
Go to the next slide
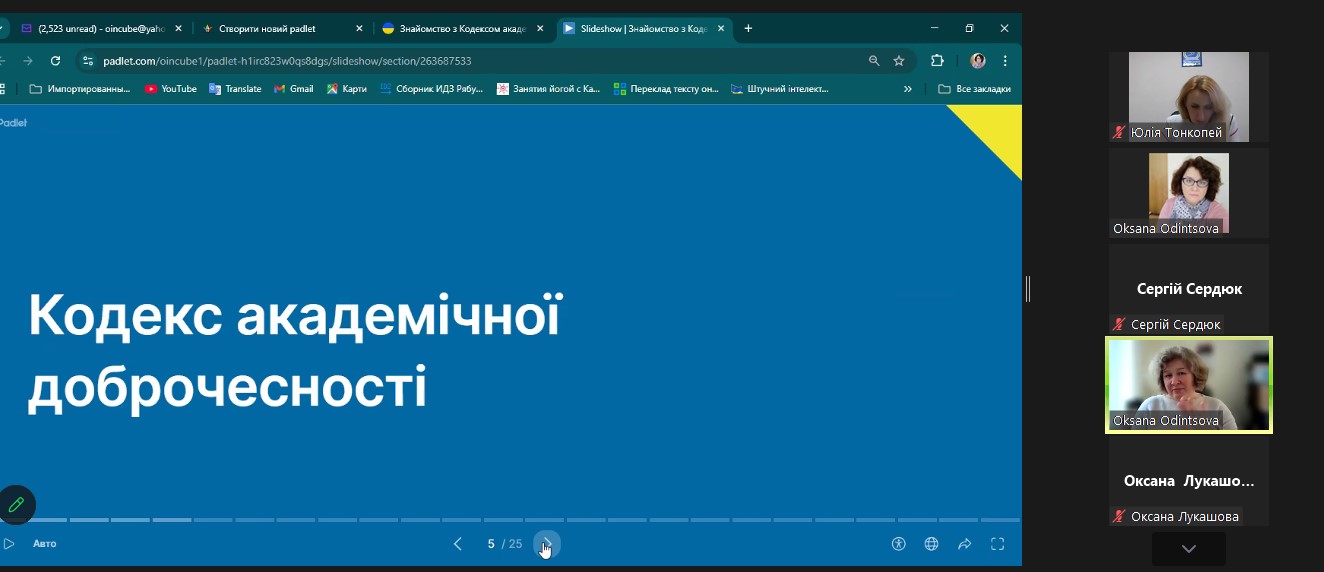547,544
